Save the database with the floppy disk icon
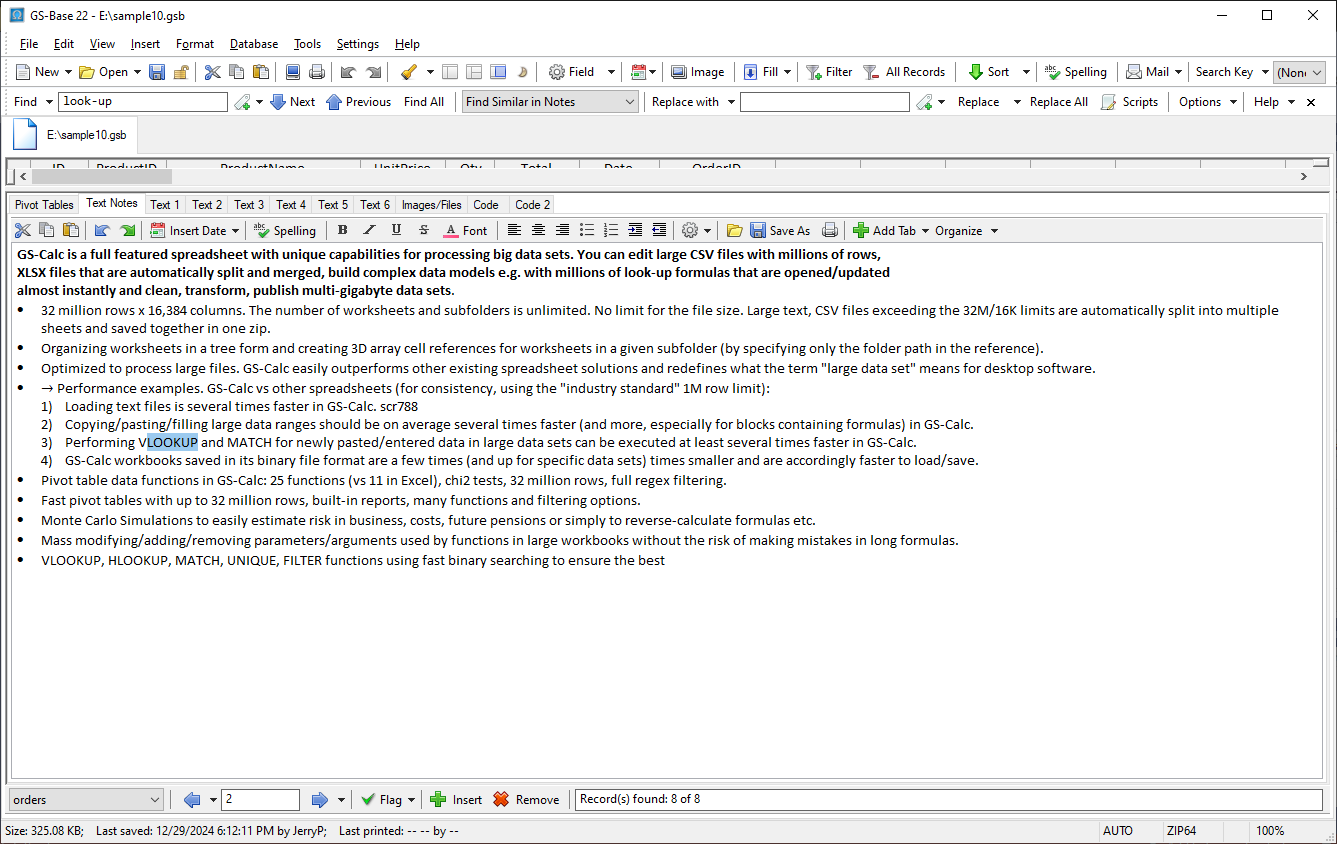The image size is (1337, 844). (x=157, y=72)
